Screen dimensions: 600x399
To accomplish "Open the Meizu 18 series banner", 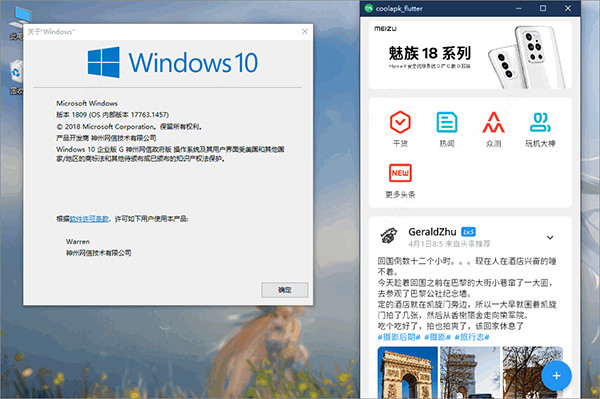I will [x=470, y=55].
